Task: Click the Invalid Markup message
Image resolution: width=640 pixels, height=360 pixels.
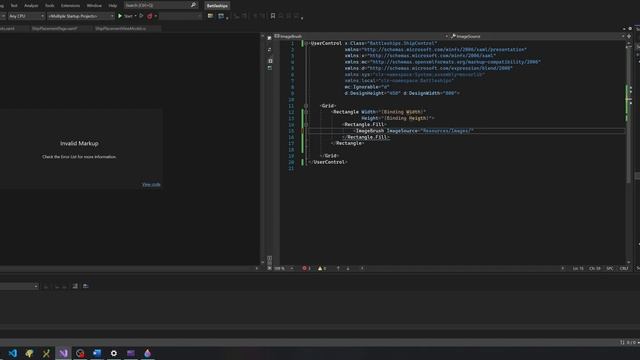Action: (x=79, y=143)
